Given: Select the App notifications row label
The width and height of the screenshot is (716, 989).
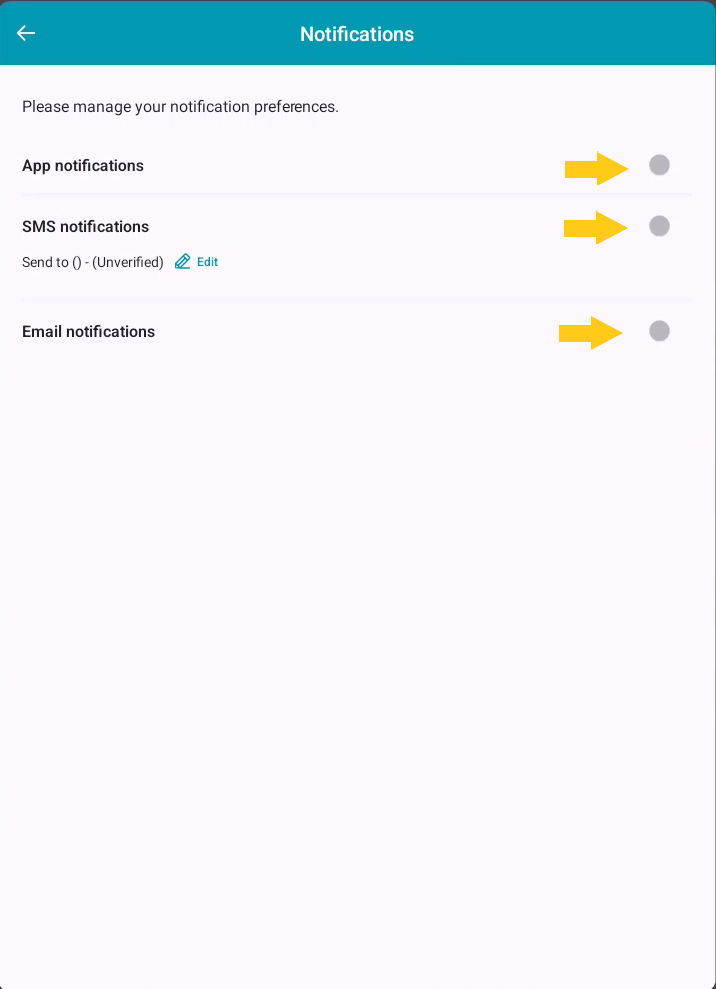Looking at the screenshot, I should (83, 165).
